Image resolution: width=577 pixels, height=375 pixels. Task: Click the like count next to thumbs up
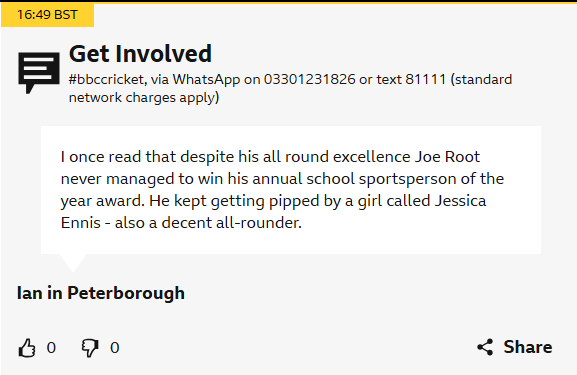click(51, 348)
